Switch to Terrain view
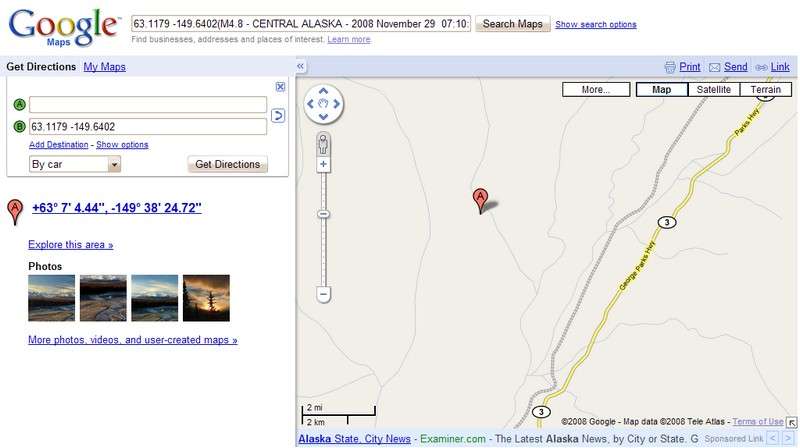The height and width of the screenshot is (448, 800). click(765, 89)
